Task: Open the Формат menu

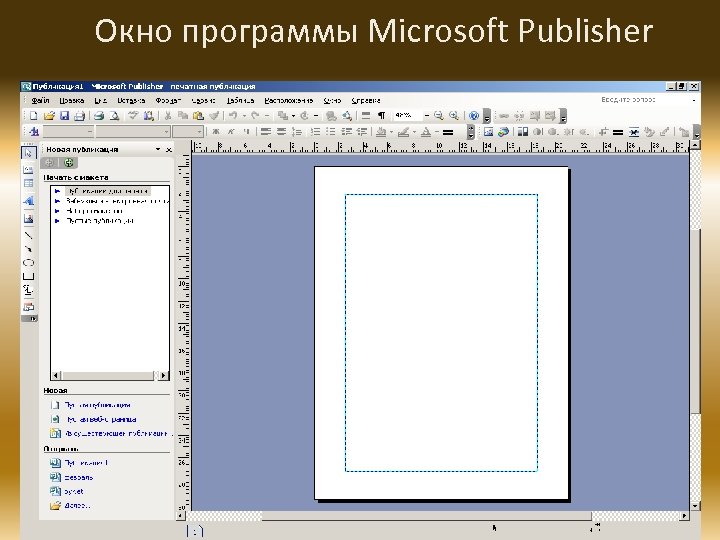Action: tap(168, 100)
